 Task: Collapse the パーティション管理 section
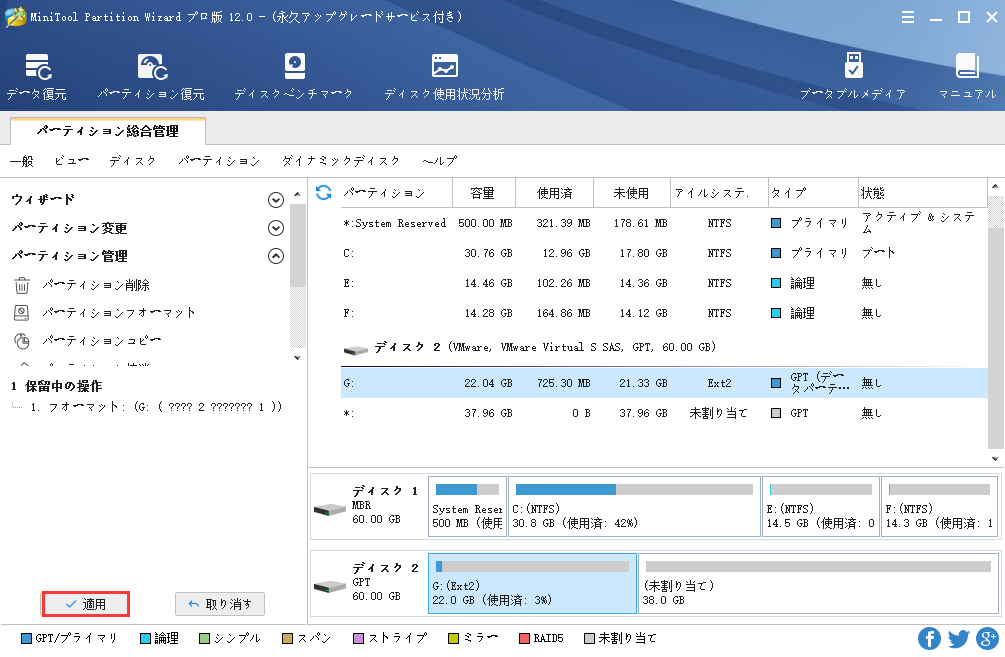[x=276, y=256]
